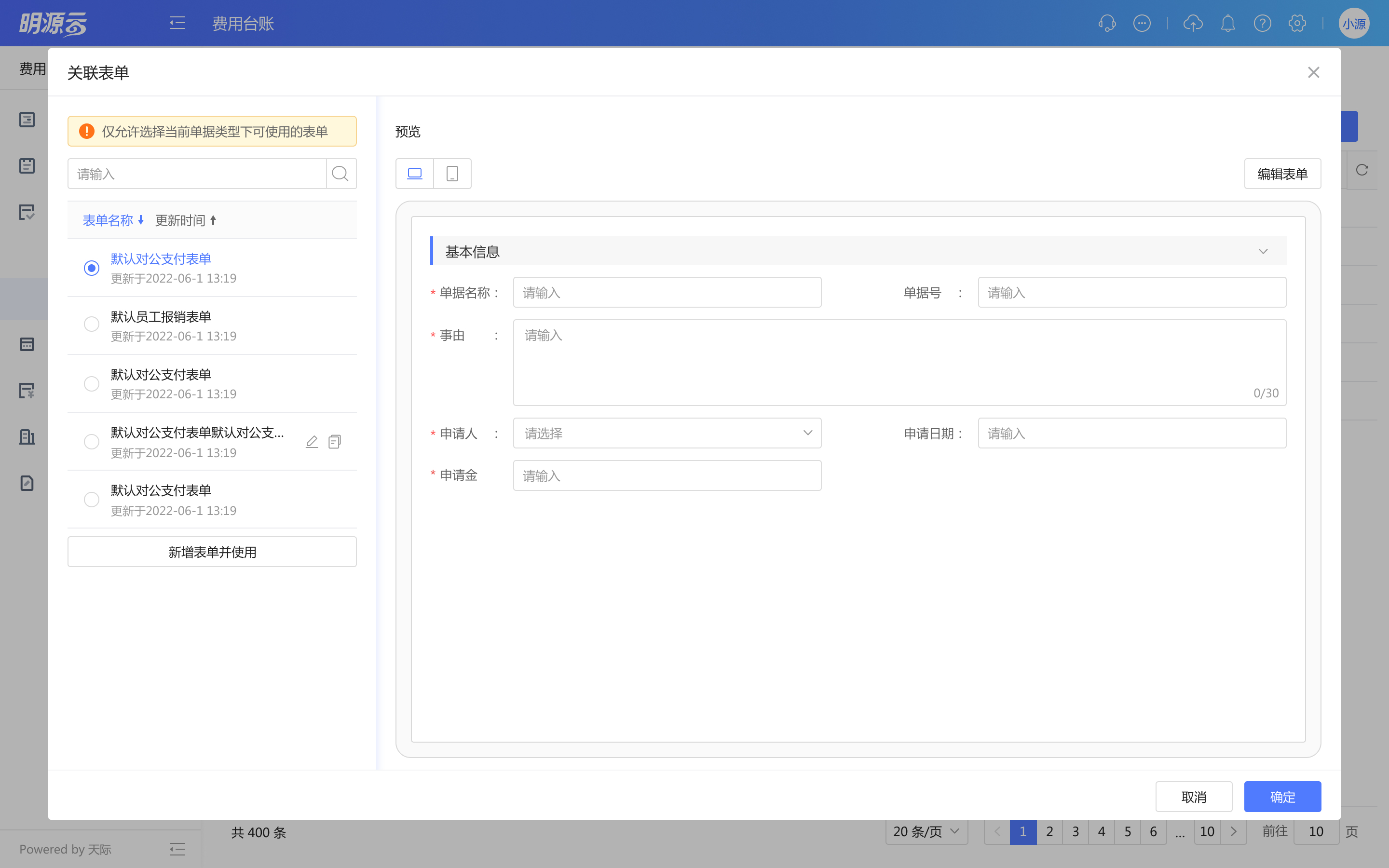The height and width of the screenshot is (868, 1389).
Task: Select the last 默认对公支付表单 radio button
Action: pyautogui.click(x=91, y=500)
